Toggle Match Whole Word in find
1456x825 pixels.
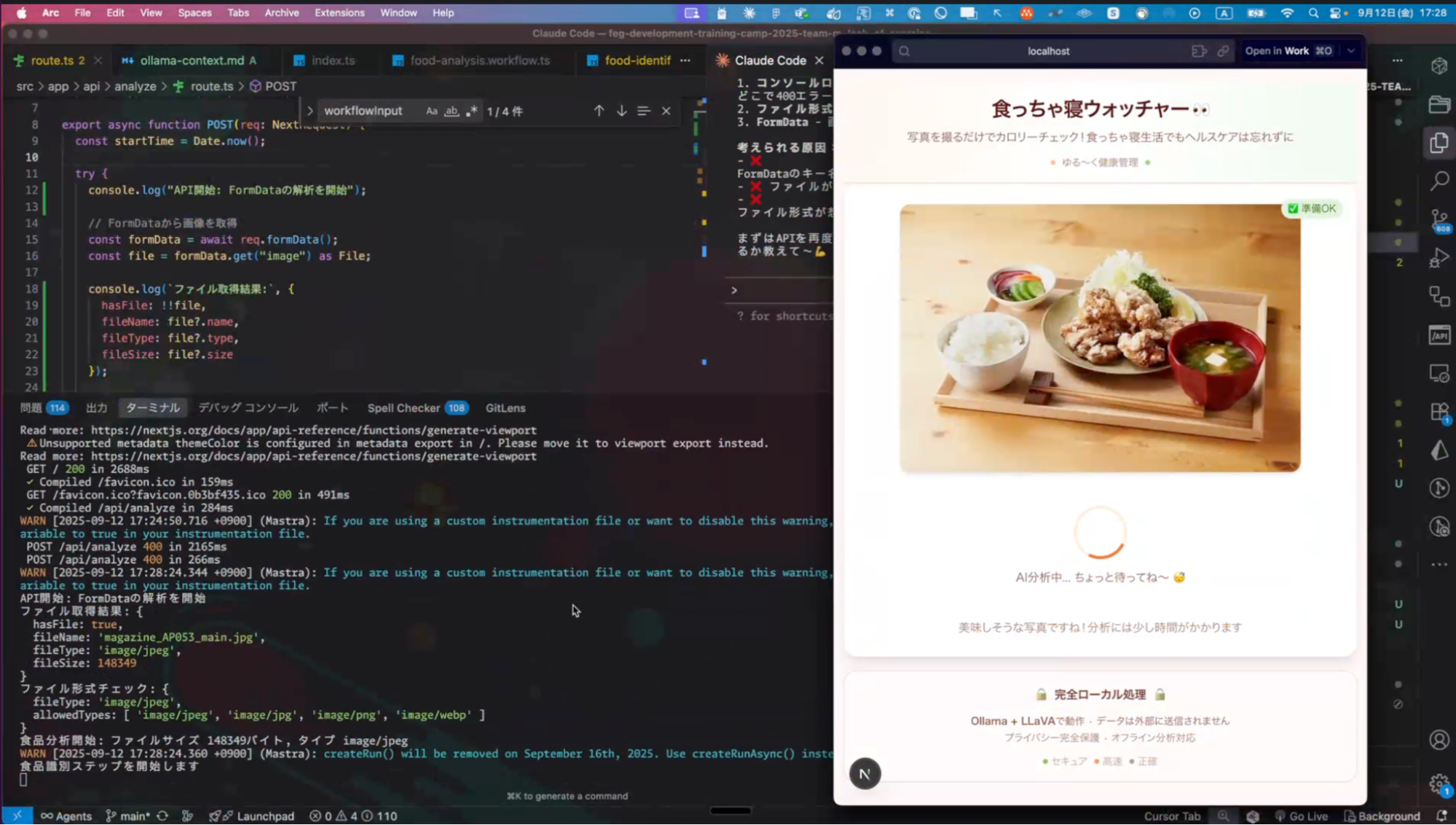click(452, 111)
